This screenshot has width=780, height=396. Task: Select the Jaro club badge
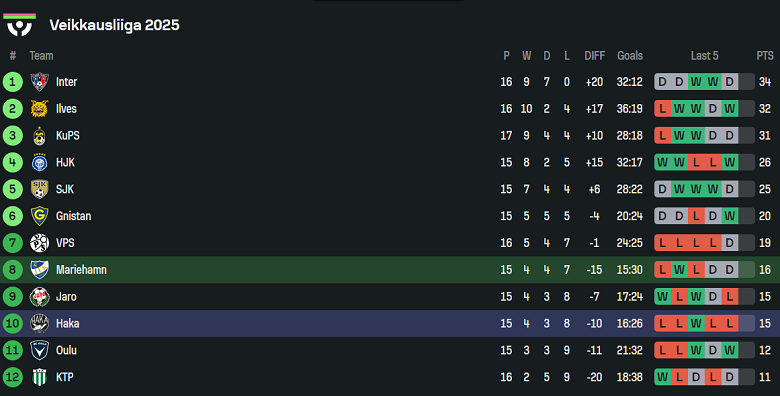39,297
